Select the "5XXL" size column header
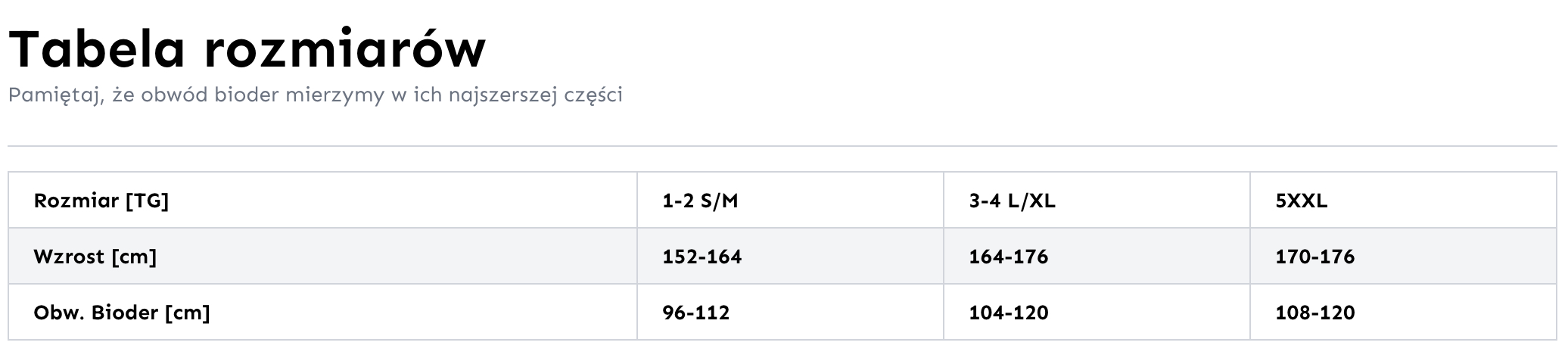This screenshot has height=361, width=1568. tap(1302, 201)
